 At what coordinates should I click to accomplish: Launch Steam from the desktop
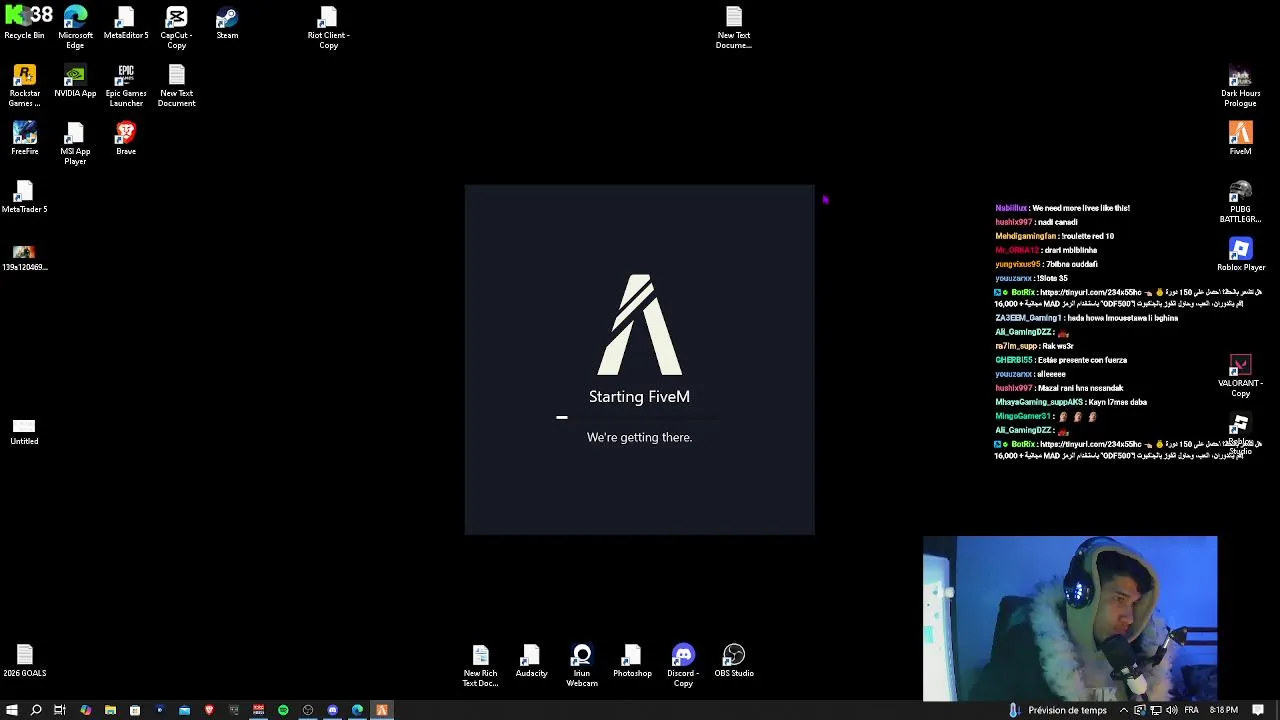tap(227, 24)
